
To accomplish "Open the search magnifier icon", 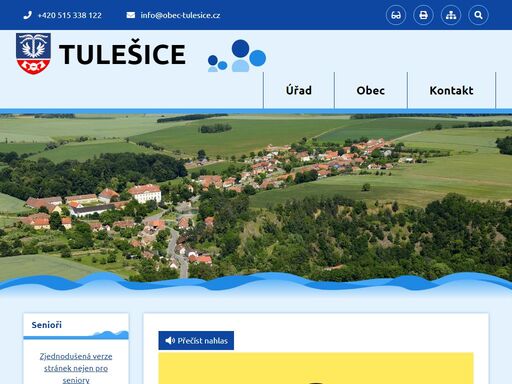I will (478, 15).
